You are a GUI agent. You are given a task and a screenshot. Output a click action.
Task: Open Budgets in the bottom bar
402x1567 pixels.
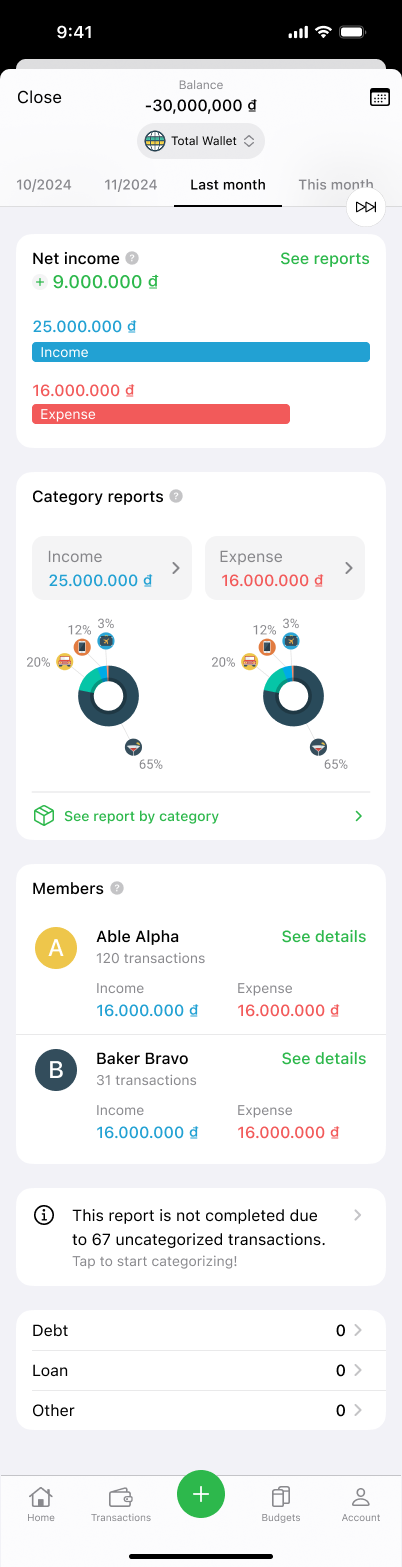(x=281, y=1503)
